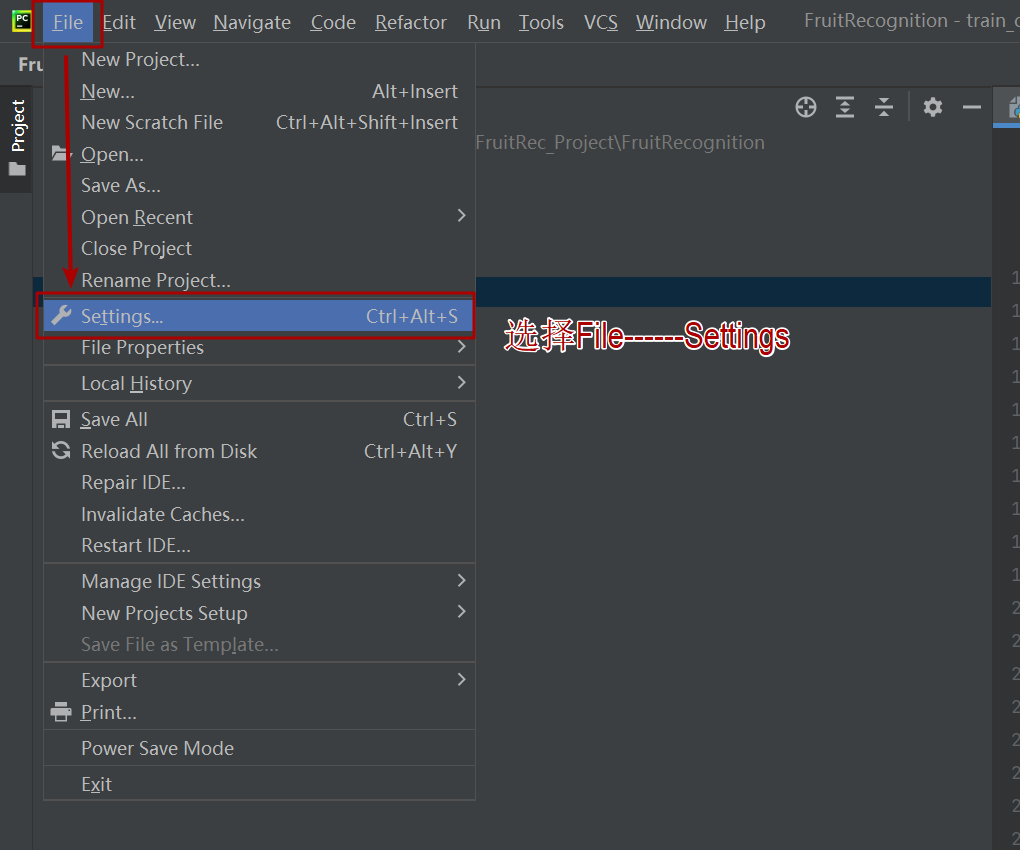Expand the Open Recent submenu arrow

coord(461,215)
